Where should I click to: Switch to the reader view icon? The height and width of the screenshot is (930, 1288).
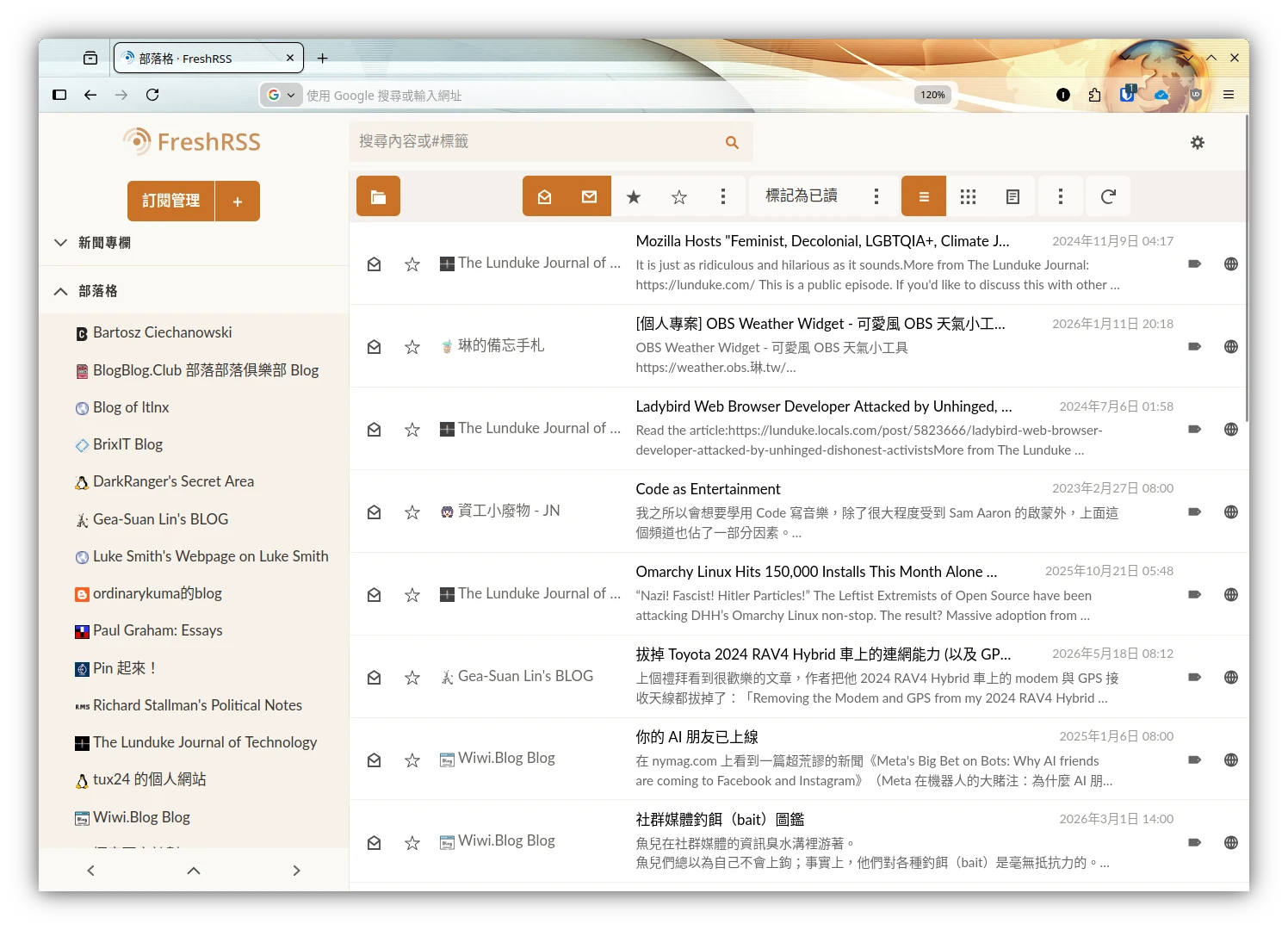[1012, 197]
